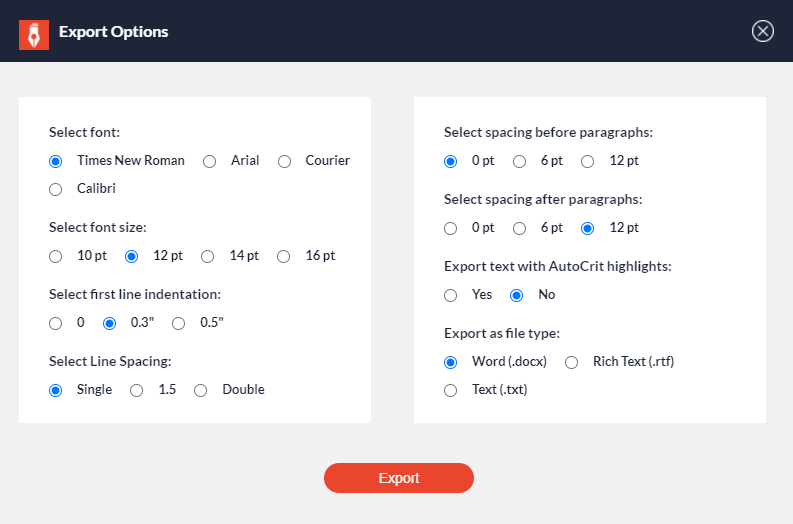Viewport: 793px width, 524px height.
Task: Click the red Export button
Action: click(x=399, y=478)
